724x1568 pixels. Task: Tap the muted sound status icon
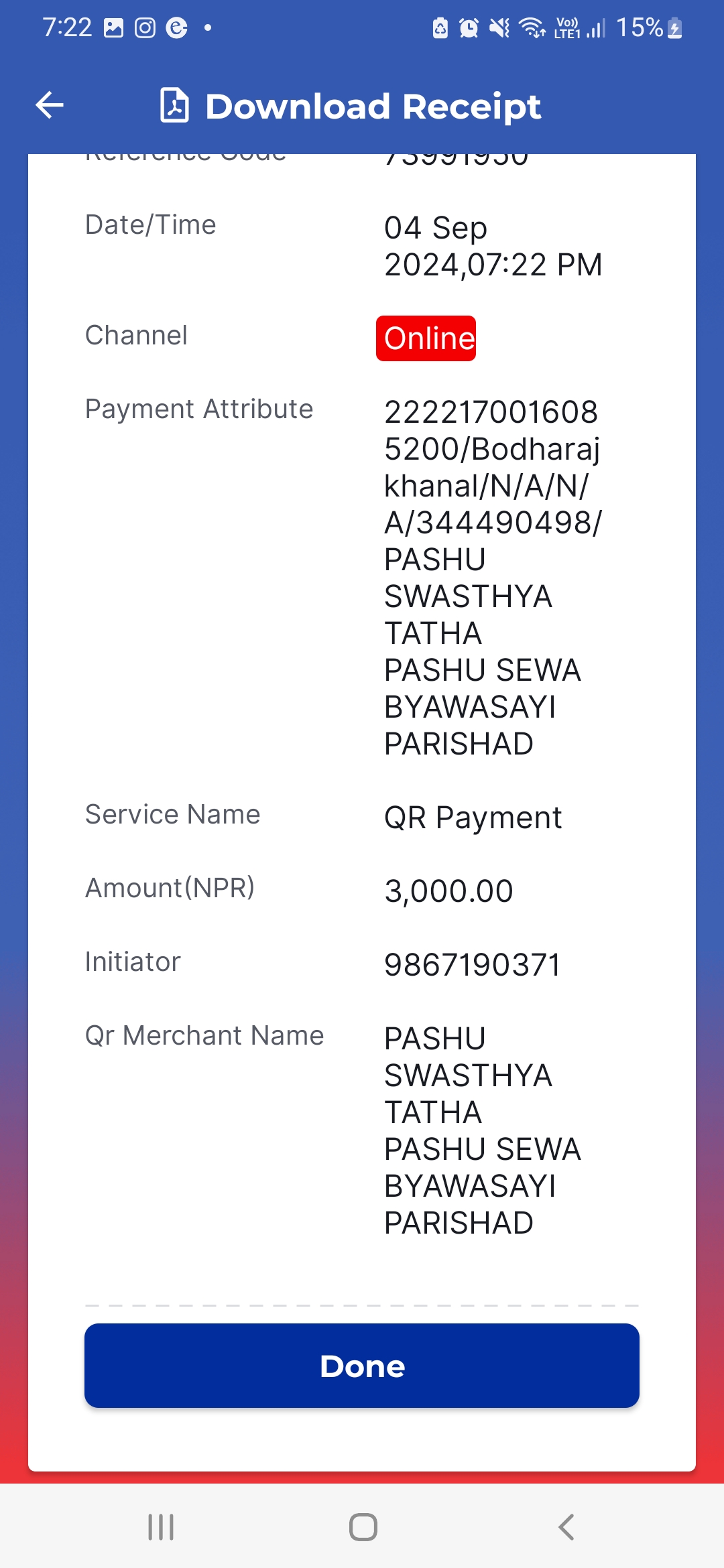tap(499, 28)
